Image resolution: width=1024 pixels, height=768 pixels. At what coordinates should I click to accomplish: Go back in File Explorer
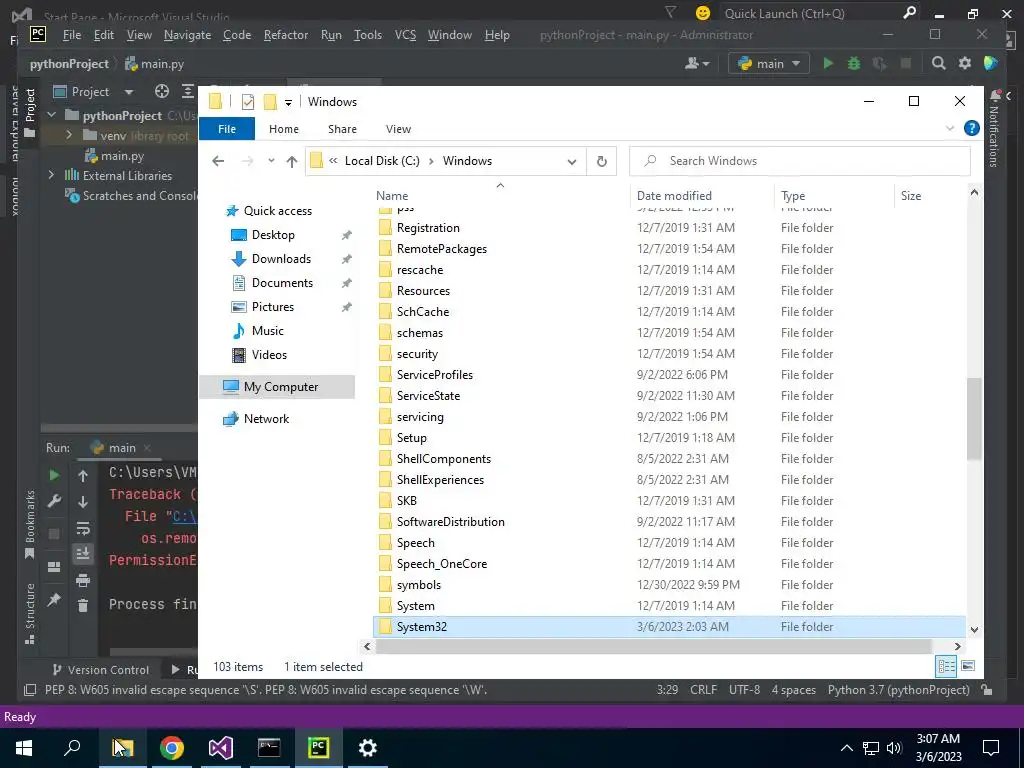click(218, 161)
